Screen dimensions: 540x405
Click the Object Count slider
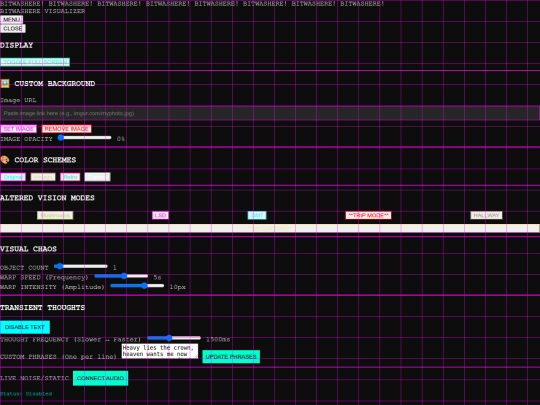[81, 266]
